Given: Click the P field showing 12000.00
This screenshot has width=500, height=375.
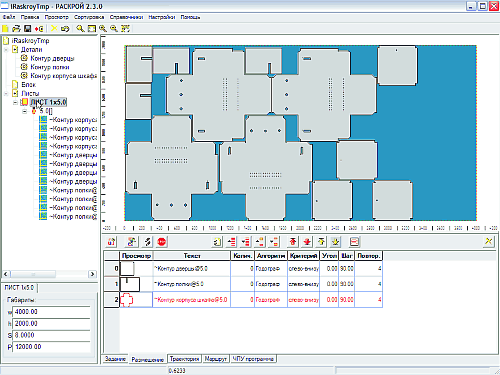Looking at the screenshot, I should [52, 347].
